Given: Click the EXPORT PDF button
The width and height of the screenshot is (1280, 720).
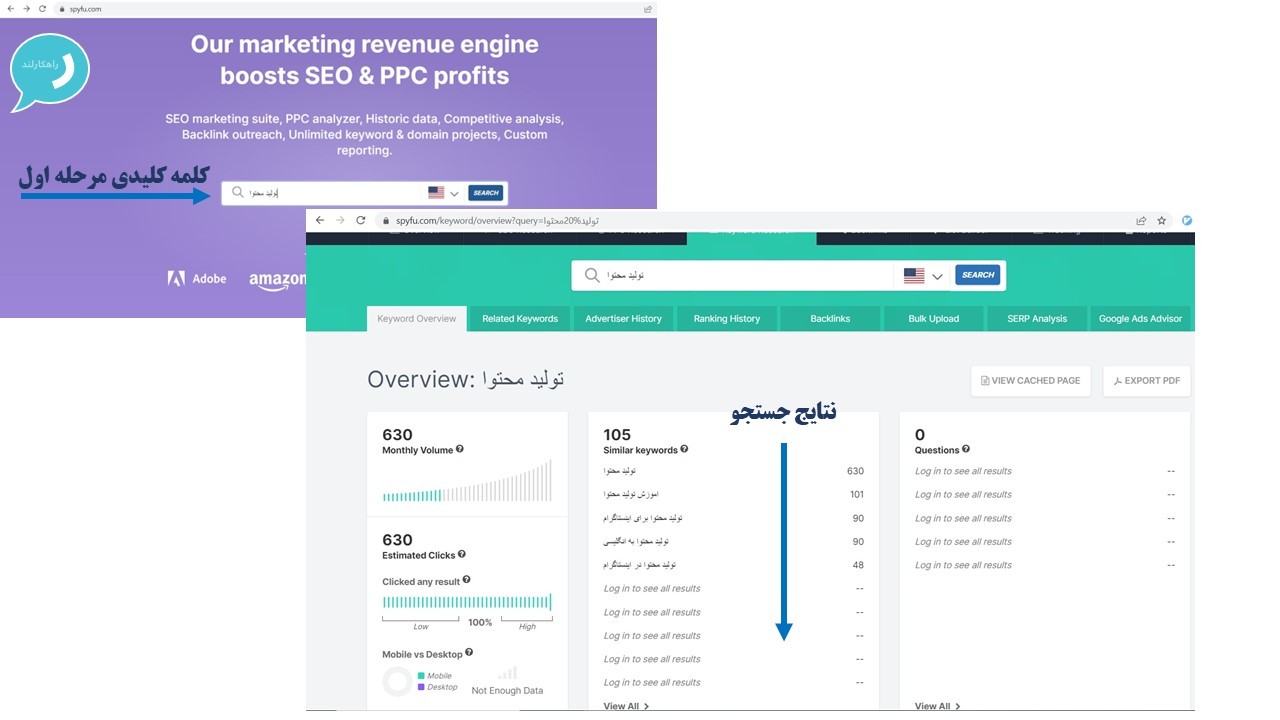Looking at the screenshot, I should (1147, 381).
